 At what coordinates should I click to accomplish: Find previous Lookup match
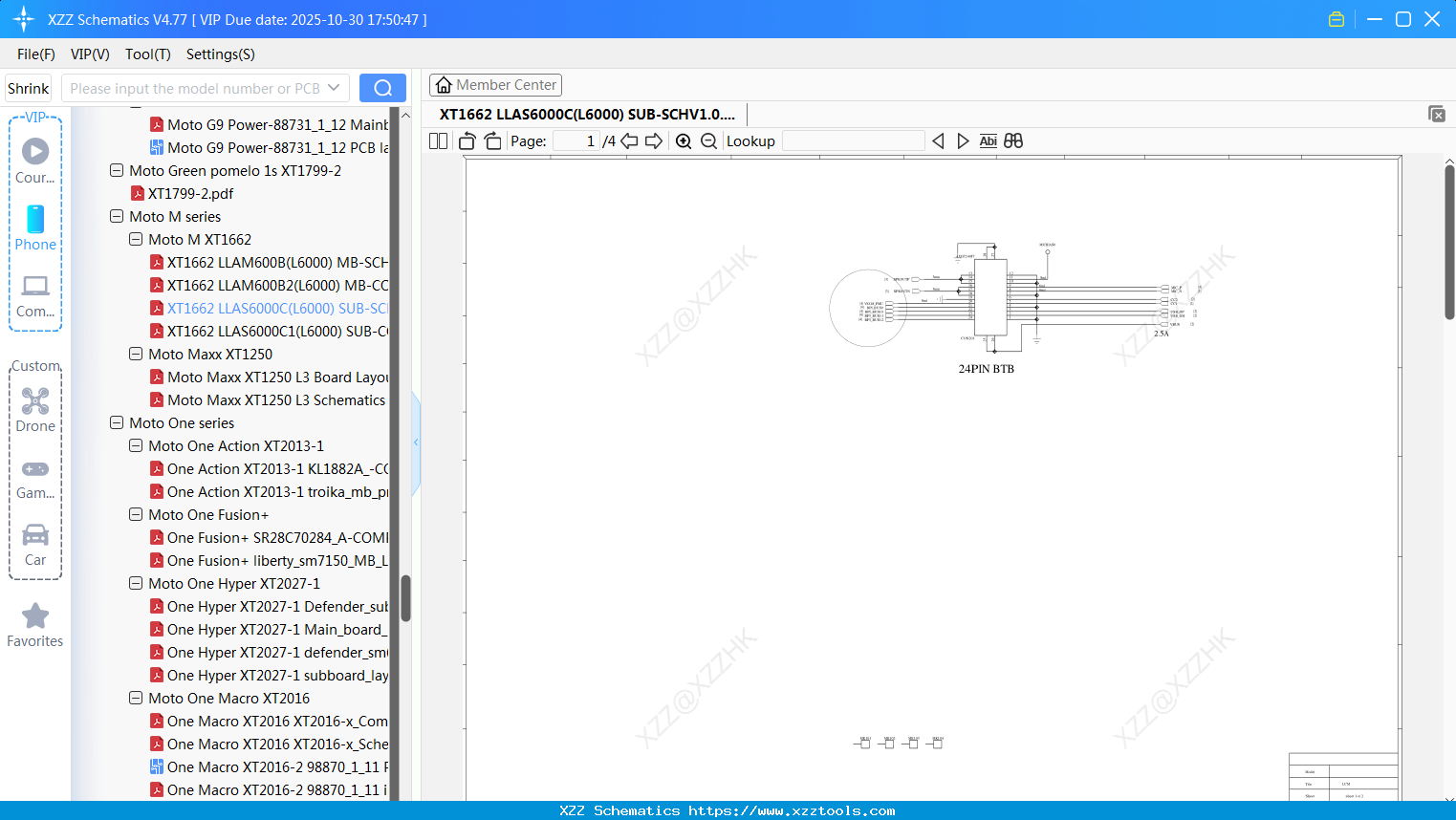(x=938, y=141)
